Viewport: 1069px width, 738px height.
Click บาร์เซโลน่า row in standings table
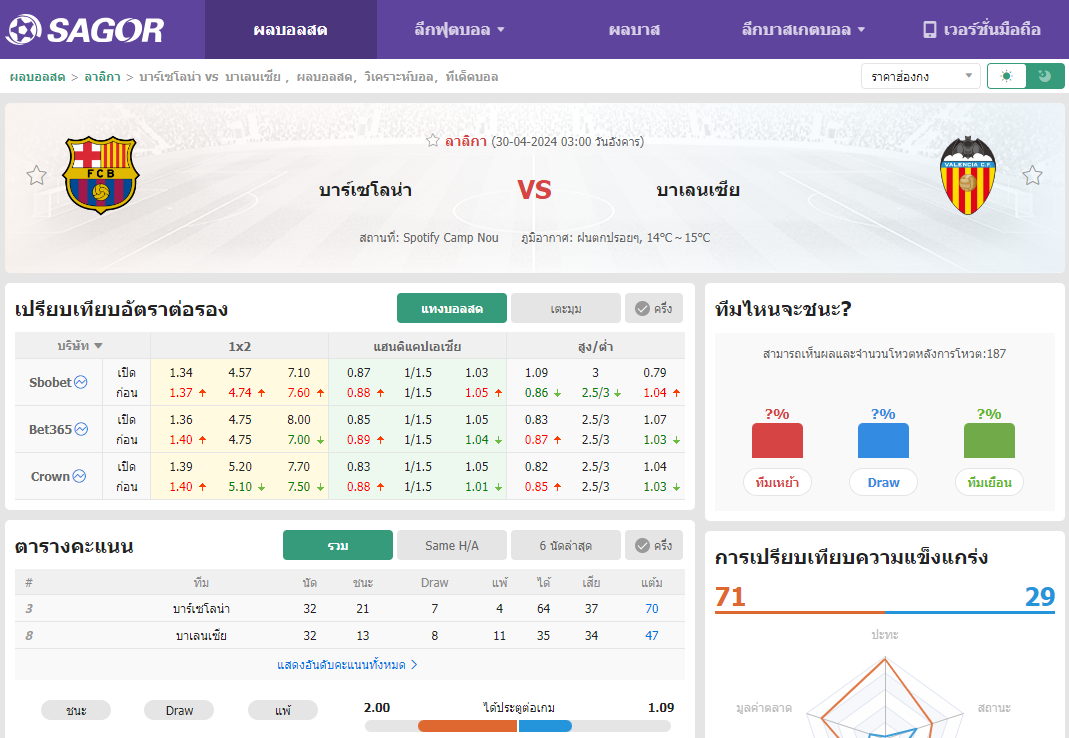350,608
